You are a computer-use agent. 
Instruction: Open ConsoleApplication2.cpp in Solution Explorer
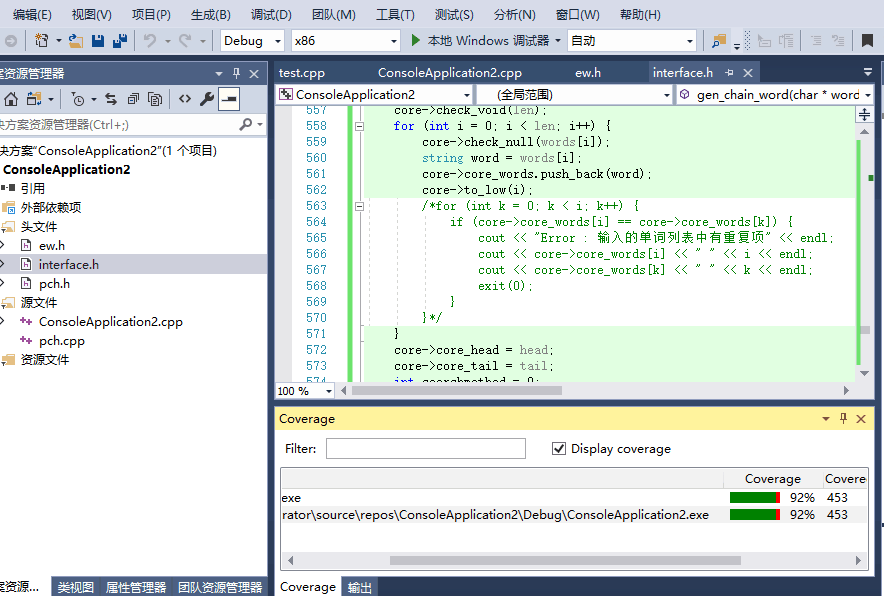coord(110,322)
